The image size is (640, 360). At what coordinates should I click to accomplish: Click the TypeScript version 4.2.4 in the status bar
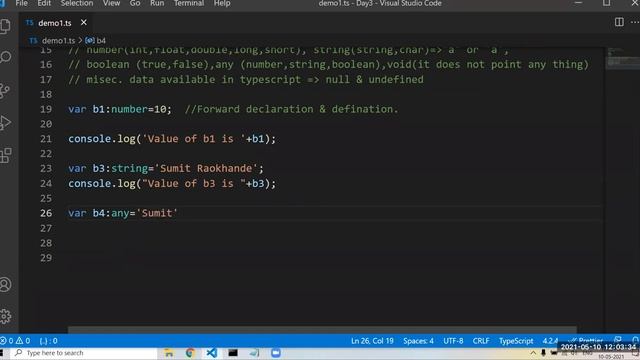[550, 340]
